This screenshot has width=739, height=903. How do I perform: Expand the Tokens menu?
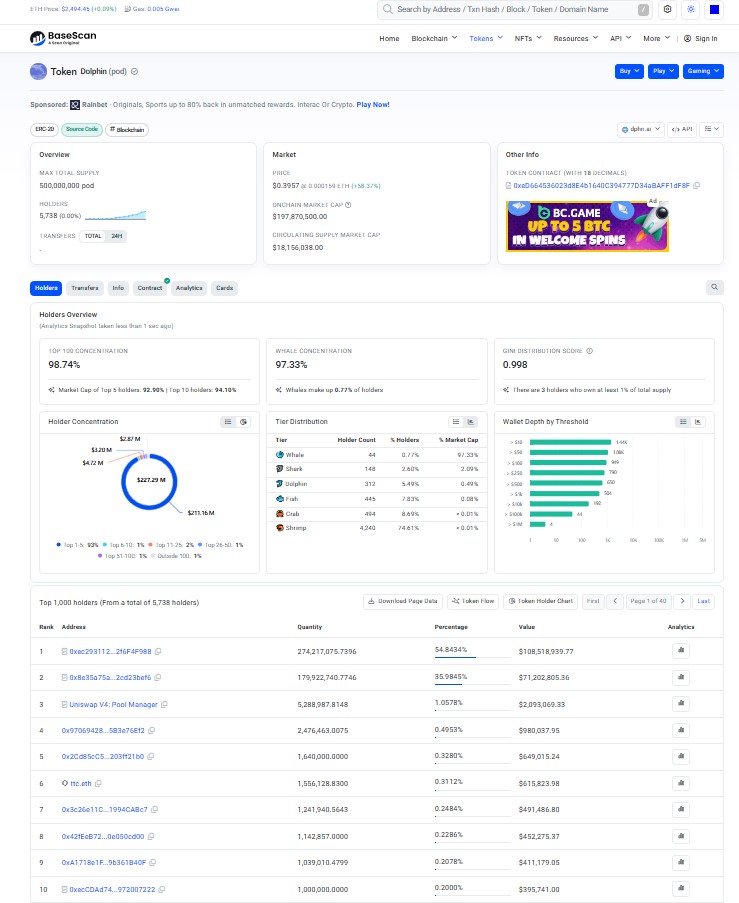(x=486, y=39)
